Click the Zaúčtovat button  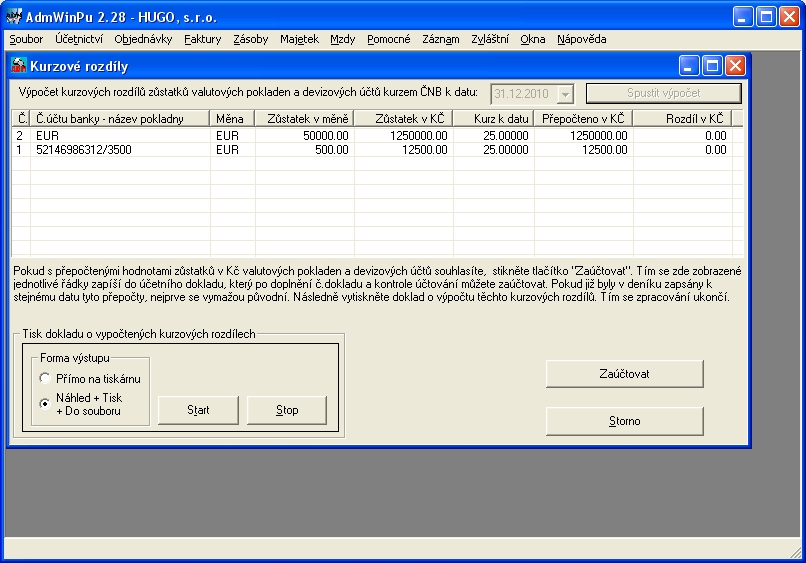point(624,374)
